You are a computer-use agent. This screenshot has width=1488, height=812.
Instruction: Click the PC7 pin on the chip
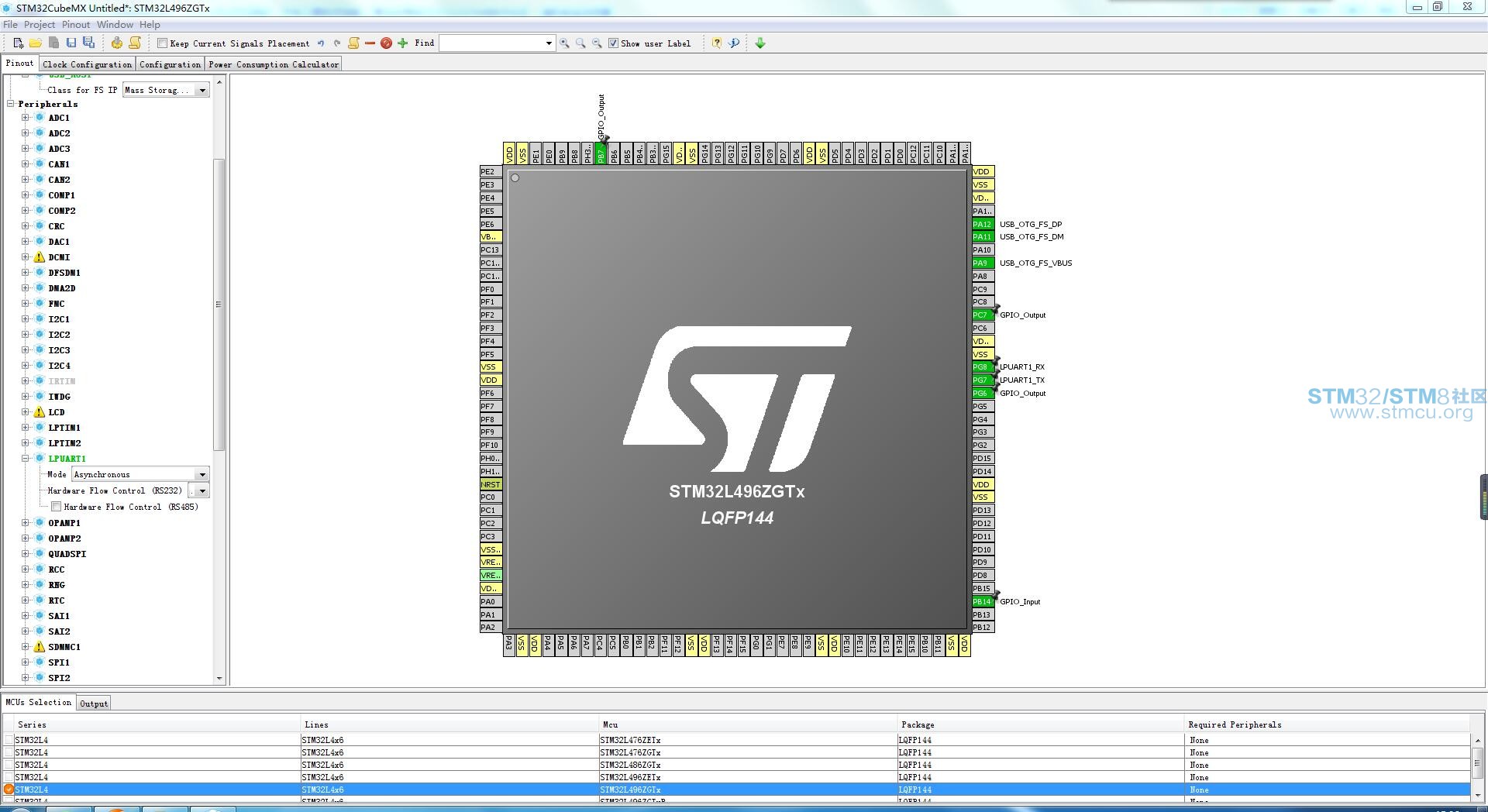[982, 315]
